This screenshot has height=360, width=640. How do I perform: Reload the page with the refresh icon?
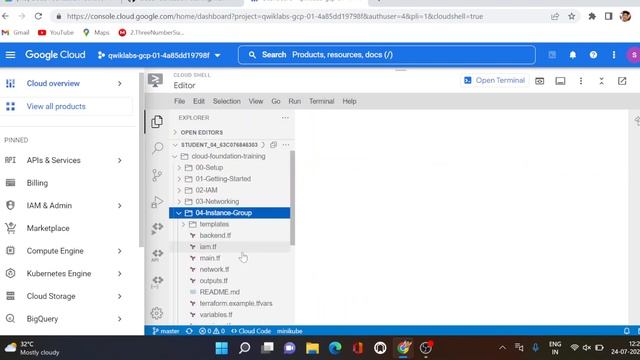(x=38, y=16)
